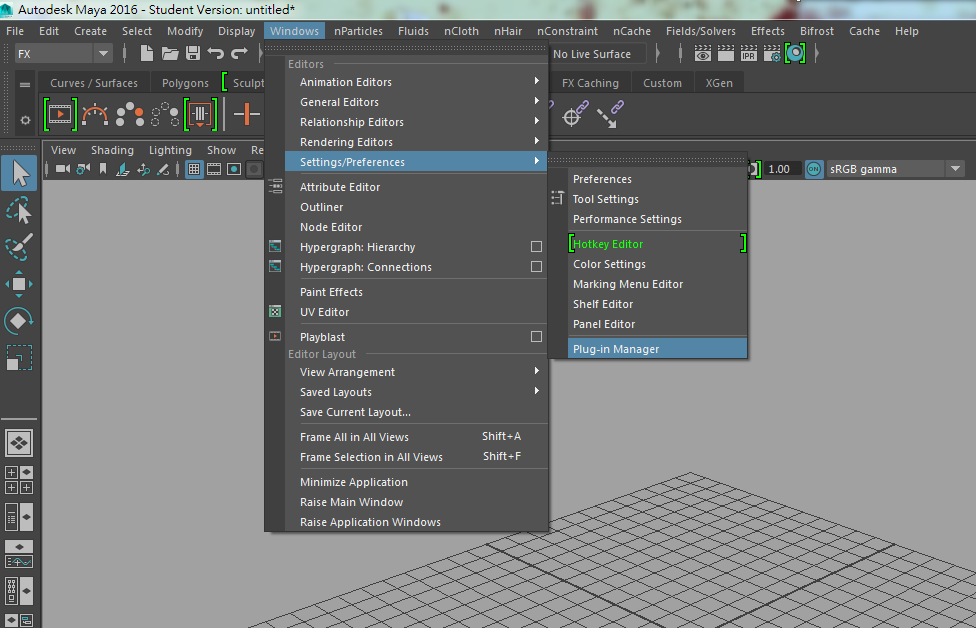Open Tool Settings in the submenu

point(657,199)
